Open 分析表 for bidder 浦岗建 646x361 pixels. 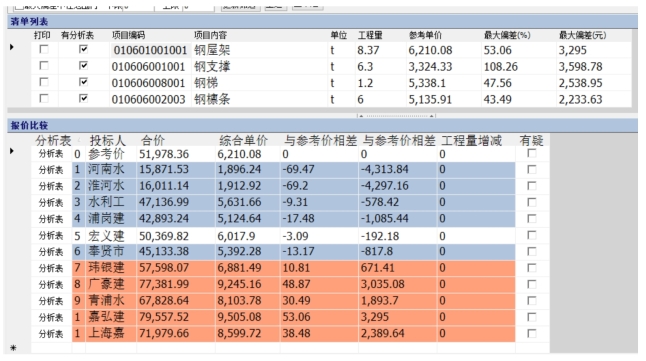[51, 219]
